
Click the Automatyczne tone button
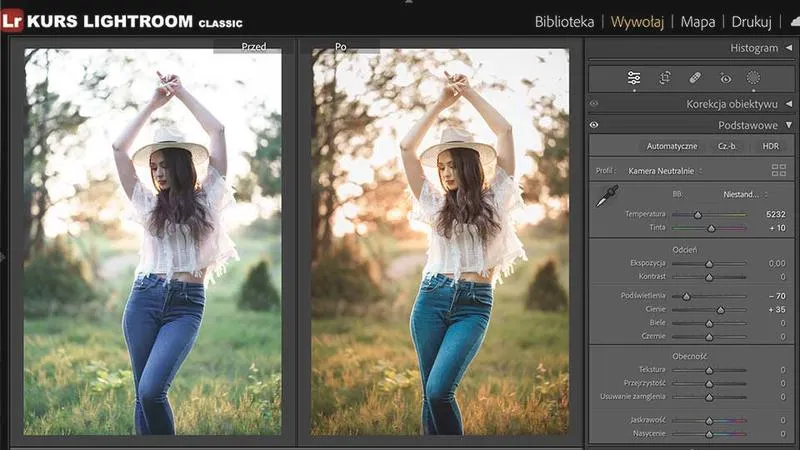671,146
